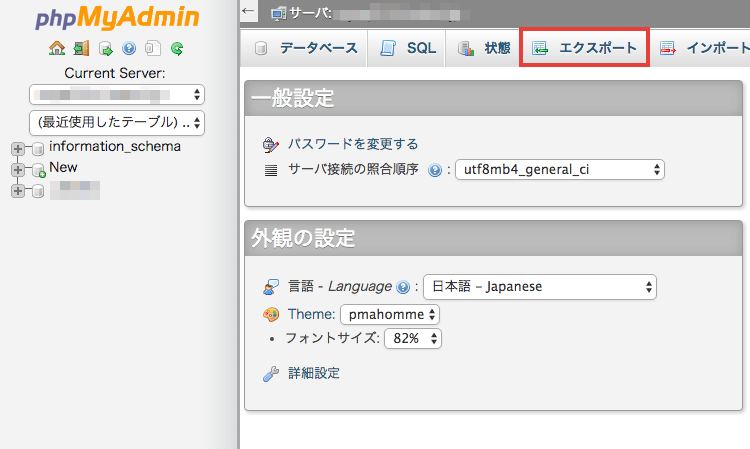
Task: Switch to the インポート tab
Action: [x=700, y=48]
